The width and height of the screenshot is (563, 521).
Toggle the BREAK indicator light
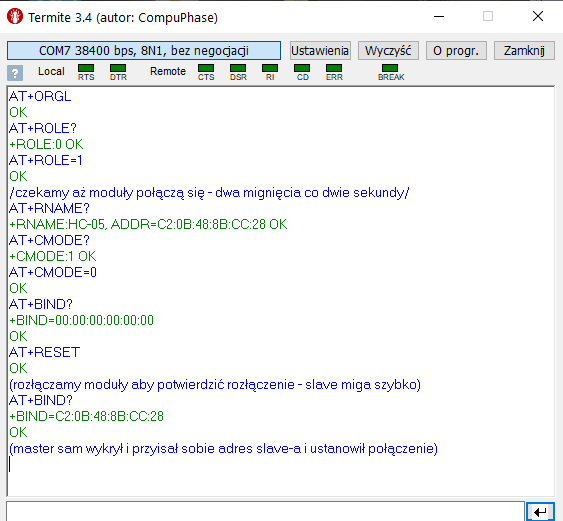coord(390,68)
